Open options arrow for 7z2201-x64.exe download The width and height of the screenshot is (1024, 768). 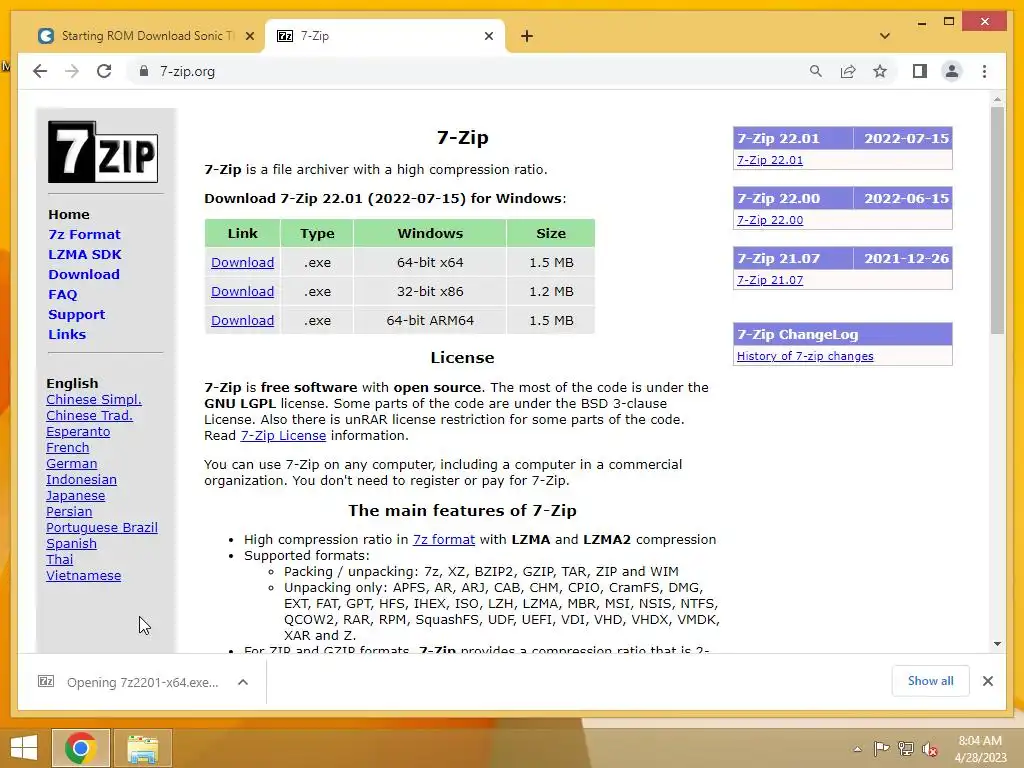[243, 682]
